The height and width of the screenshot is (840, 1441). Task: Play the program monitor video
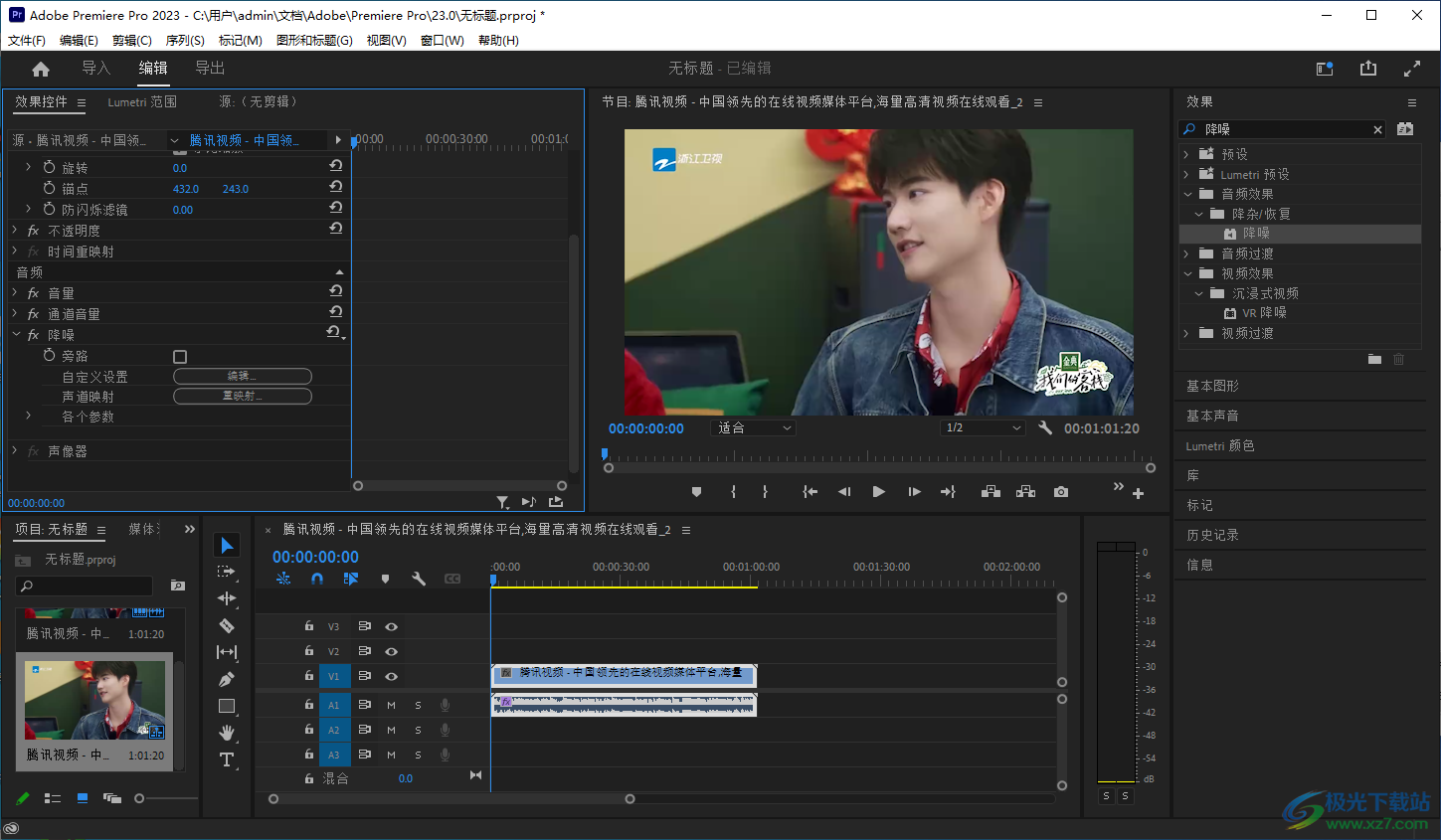pos(878,492)
